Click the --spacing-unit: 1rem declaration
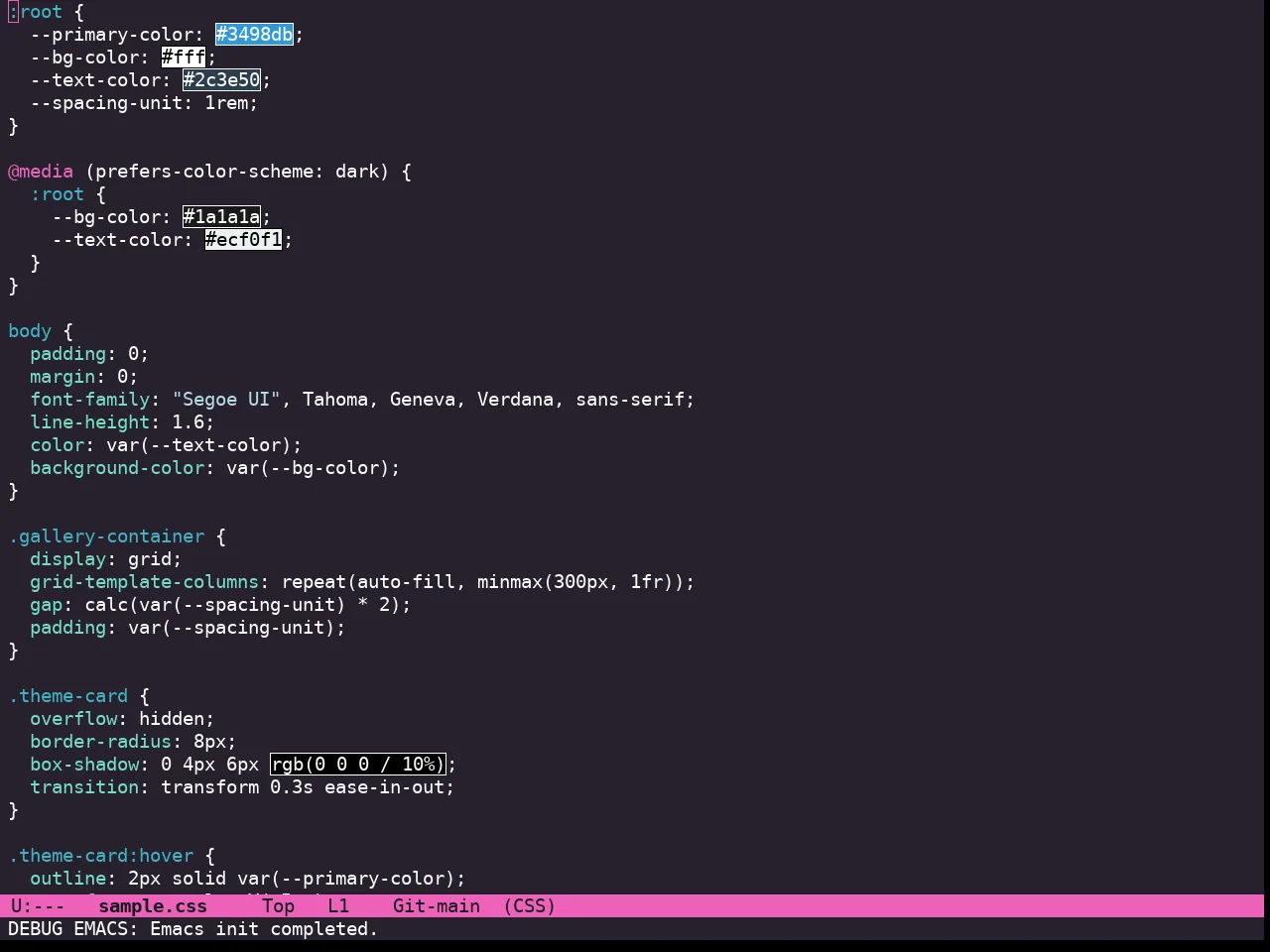1270x952 pixels. (x=144, y=103)
